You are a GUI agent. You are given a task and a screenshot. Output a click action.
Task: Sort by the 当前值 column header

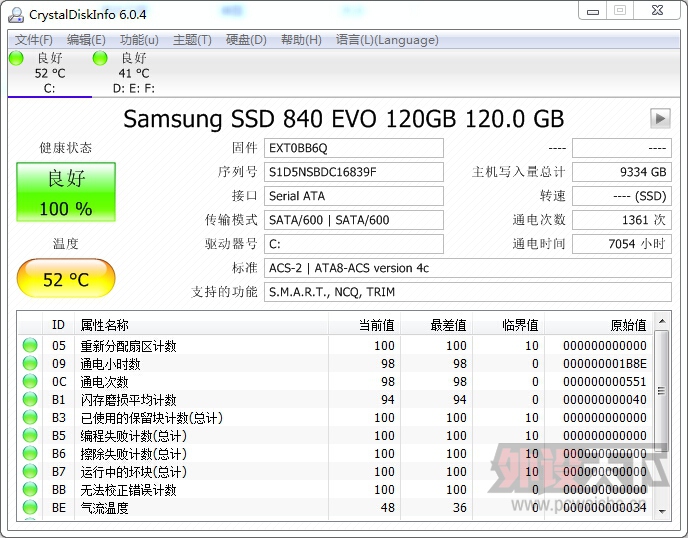(364, 325)
